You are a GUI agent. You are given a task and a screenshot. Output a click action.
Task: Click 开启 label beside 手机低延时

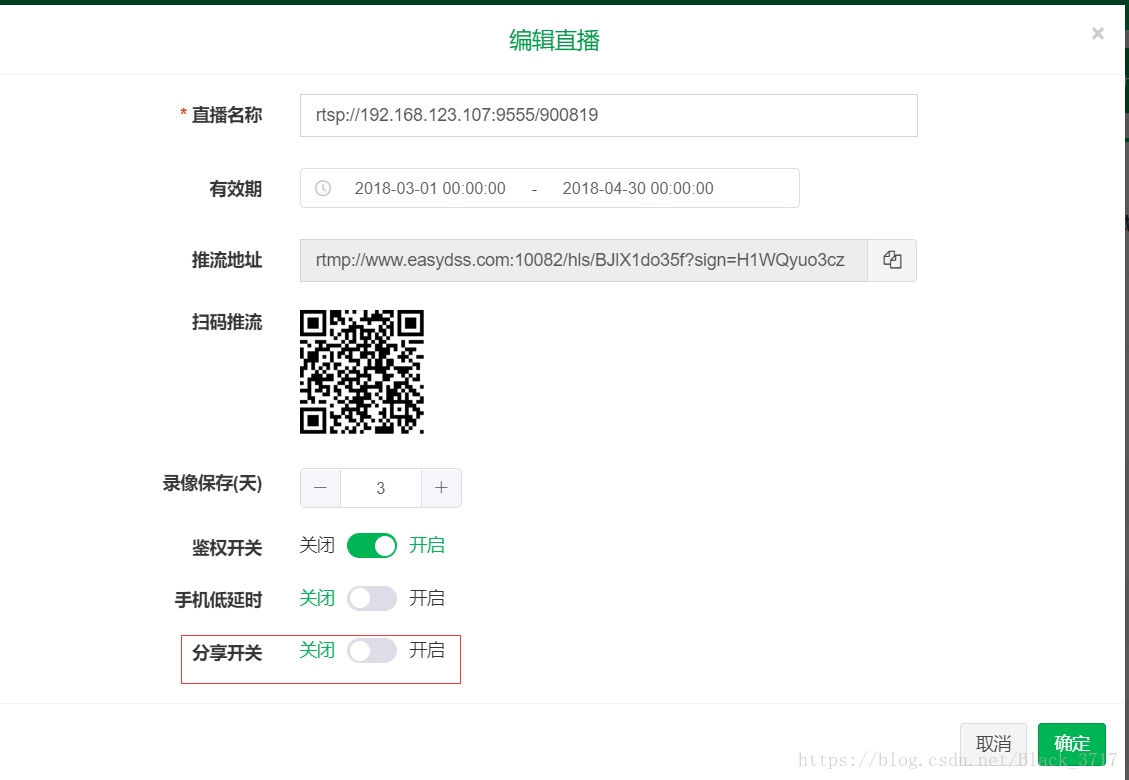coord(427,598)
